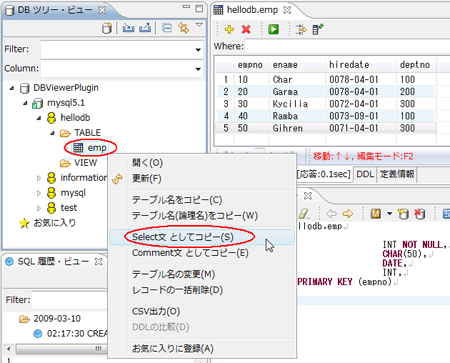Viewport: 450px width, 363px height.
Task: Select the SQL 履歴・ビュー tab
Action: point(53,261)
